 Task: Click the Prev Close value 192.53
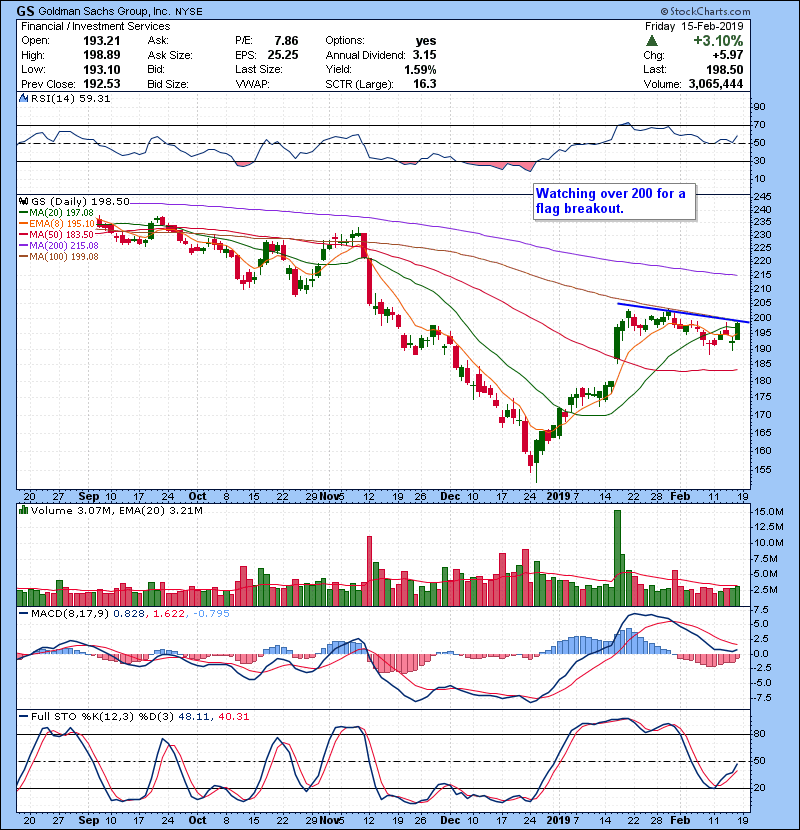tap(101, 84)
